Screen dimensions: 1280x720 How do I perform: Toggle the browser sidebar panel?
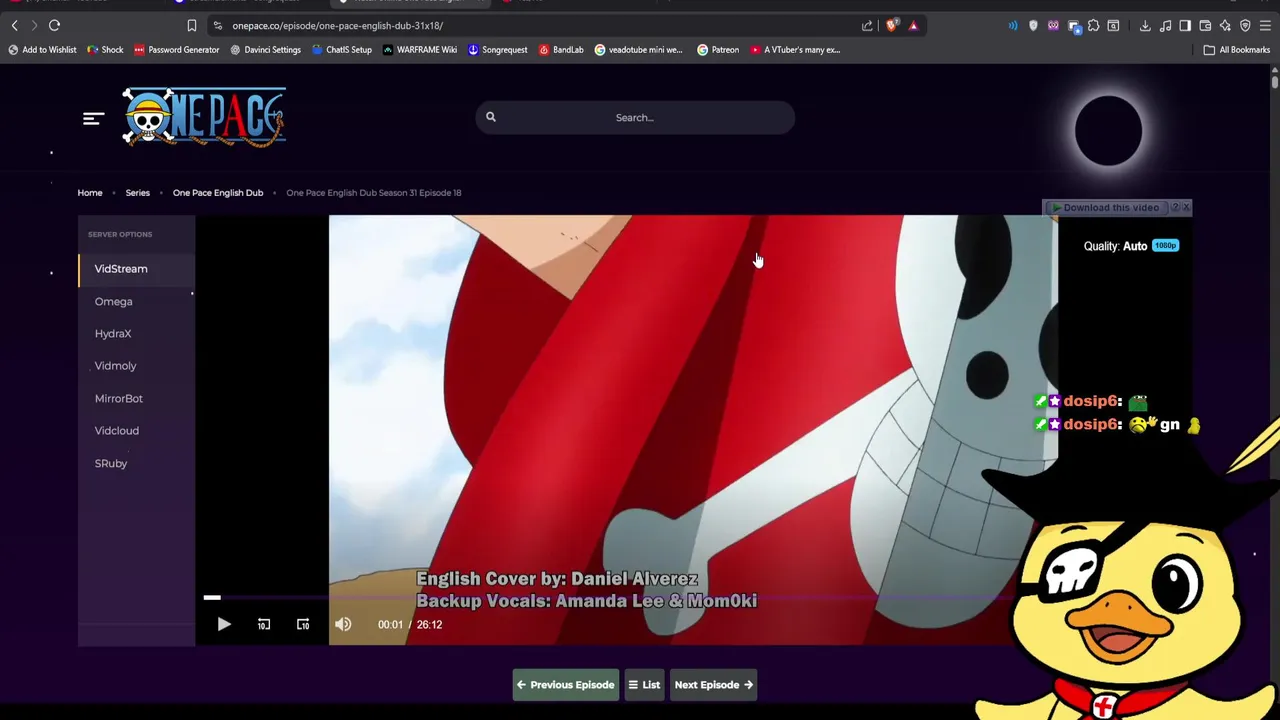(x=1185, y=25)
